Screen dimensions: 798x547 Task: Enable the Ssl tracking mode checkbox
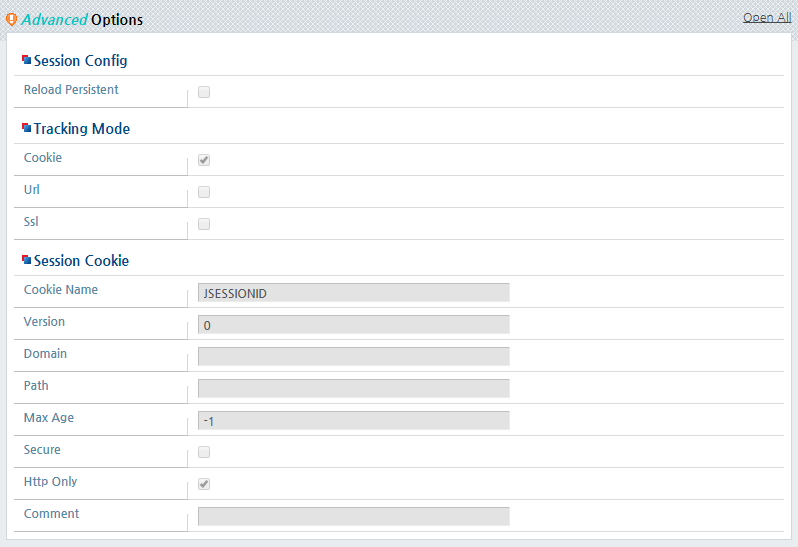point(204,224)
